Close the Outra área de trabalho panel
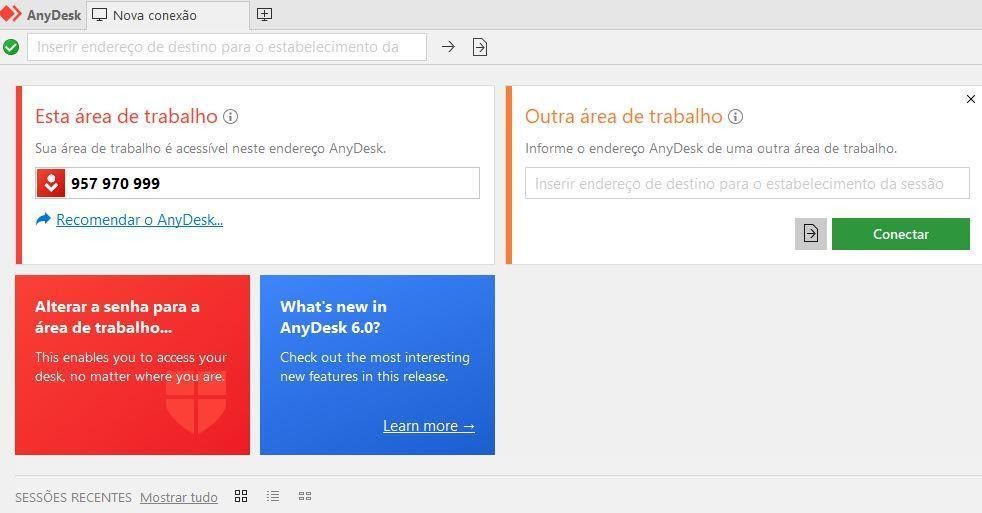The width and height of the screenshot is (982, 513). (x=971, y=99)
